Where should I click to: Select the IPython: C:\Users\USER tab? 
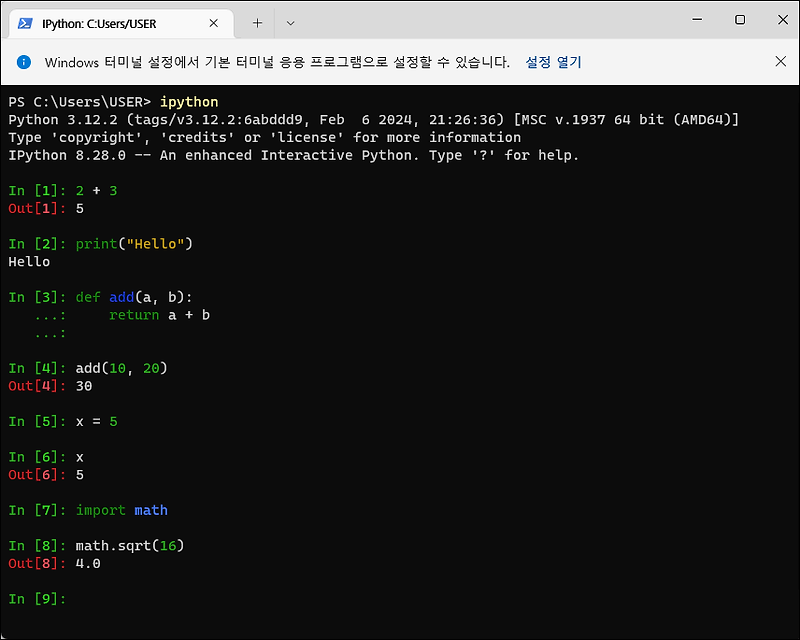120,22
